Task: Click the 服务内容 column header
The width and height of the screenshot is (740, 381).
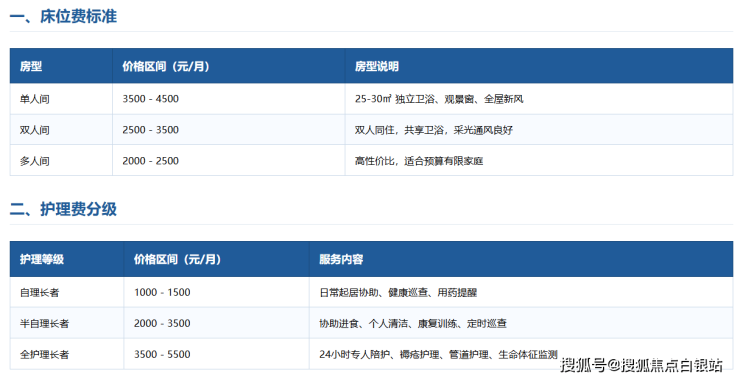Action: point(341,259)
